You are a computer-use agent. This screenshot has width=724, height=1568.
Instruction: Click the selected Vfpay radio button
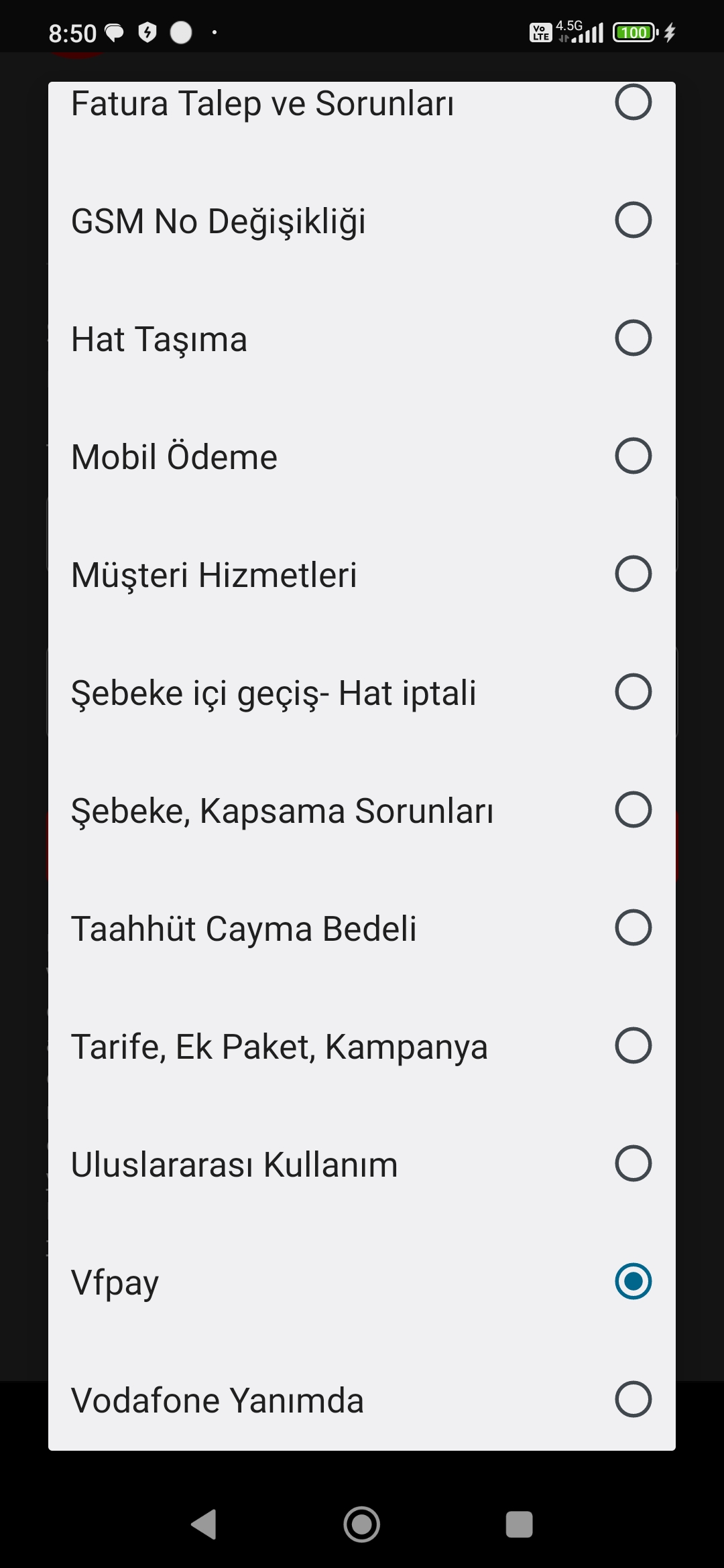pos(633,1281)
